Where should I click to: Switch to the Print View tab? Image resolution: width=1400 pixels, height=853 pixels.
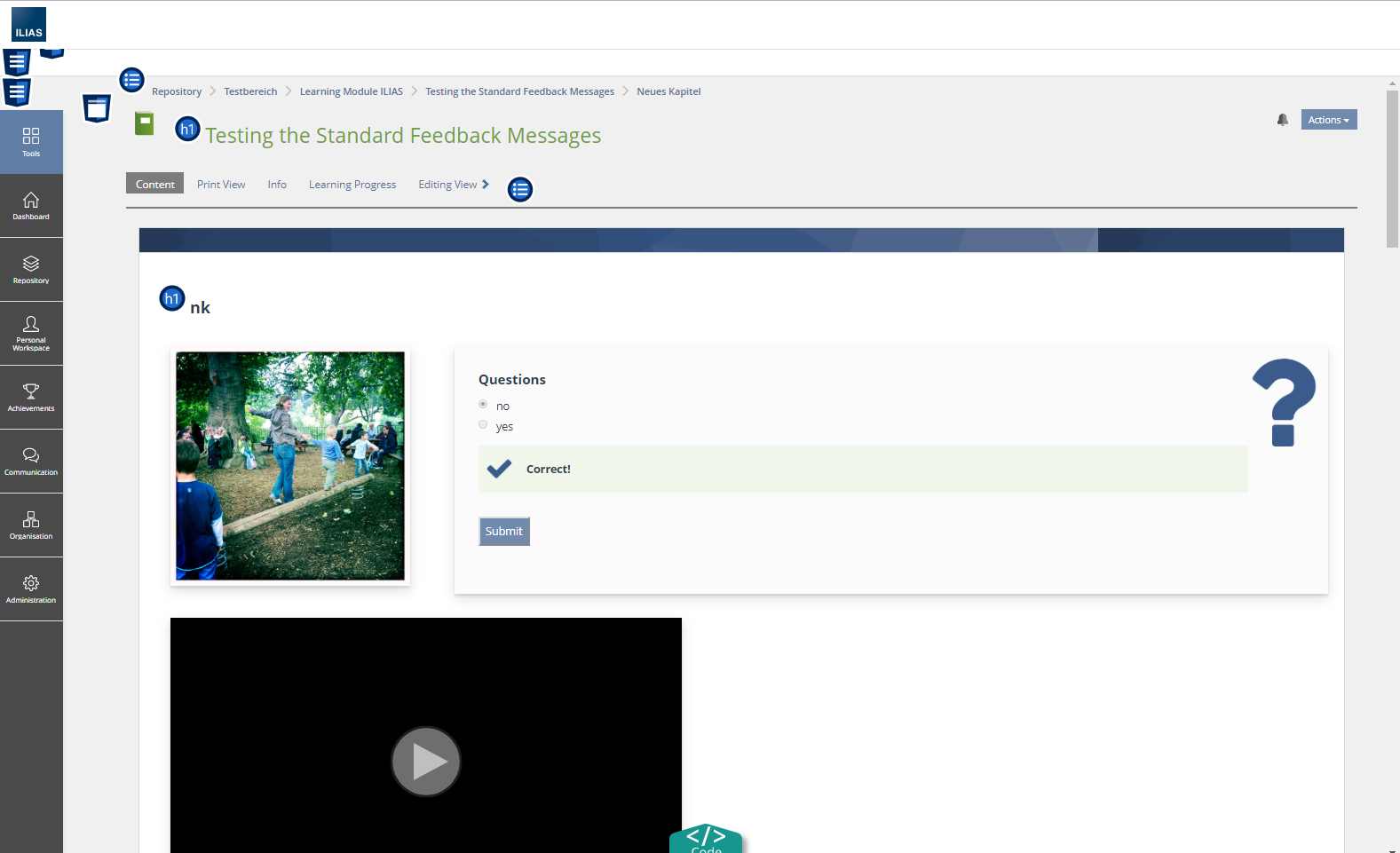tap(221, 185)
